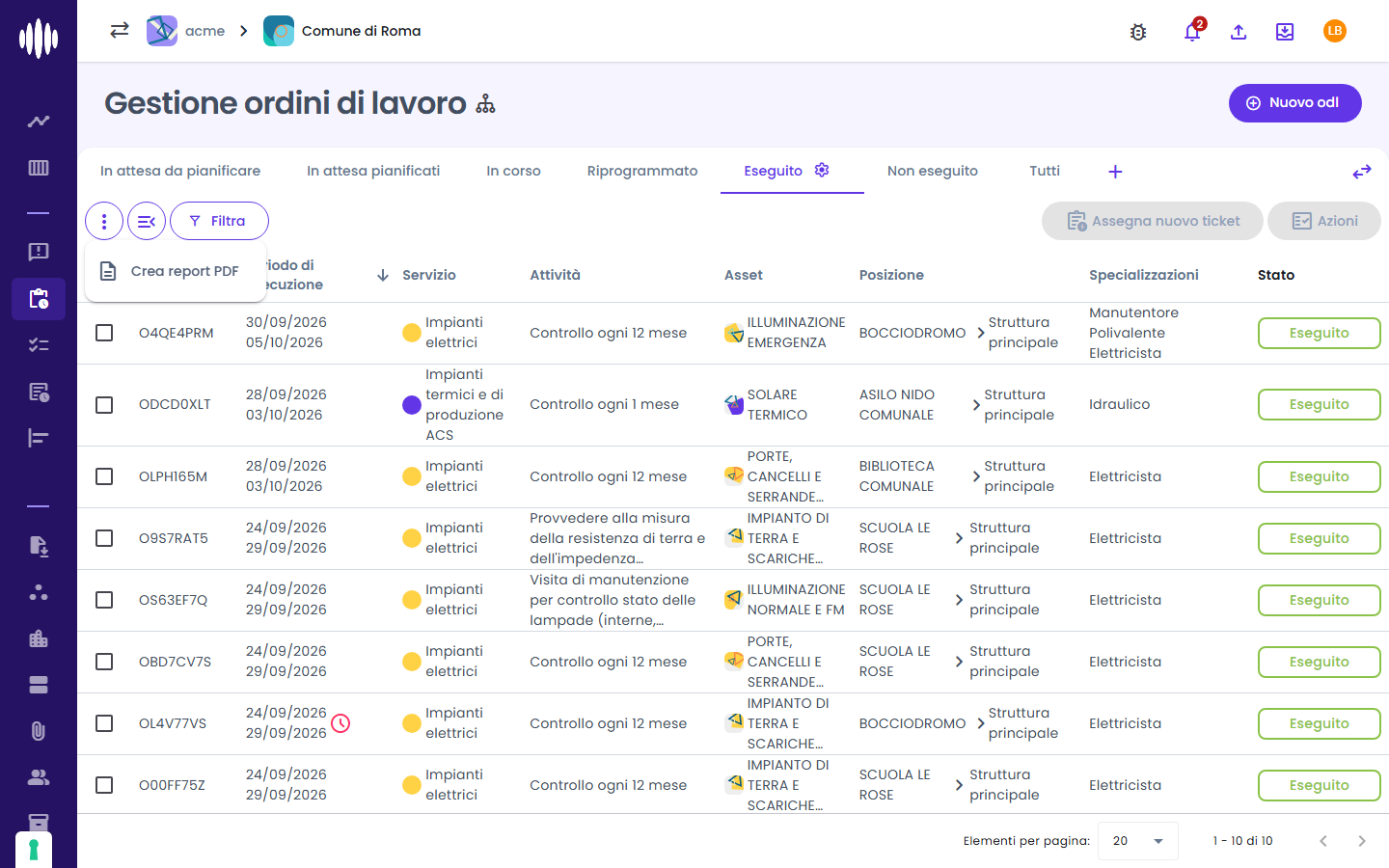The height and width of the screenshot is (868, 1389).
Task: Switch to In attesa da pianificare tab
Action: tap(180, 171)
